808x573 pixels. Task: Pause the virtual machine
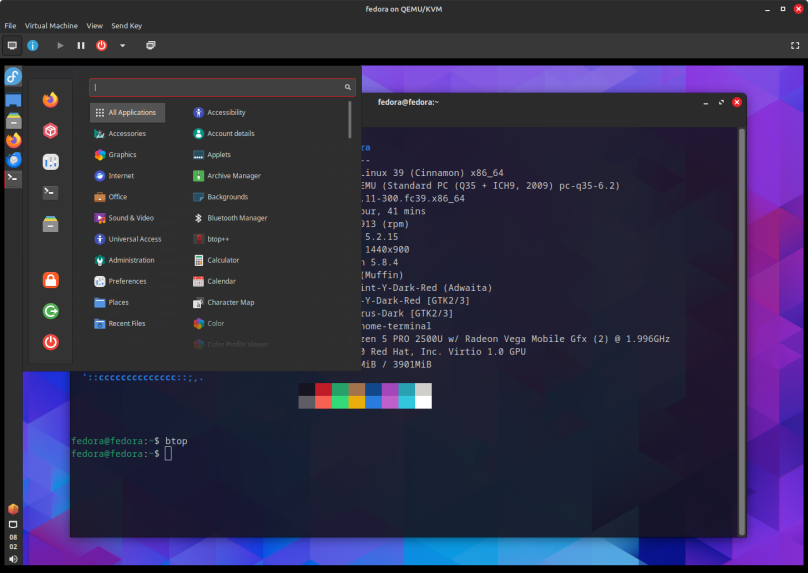coord(81,45)
